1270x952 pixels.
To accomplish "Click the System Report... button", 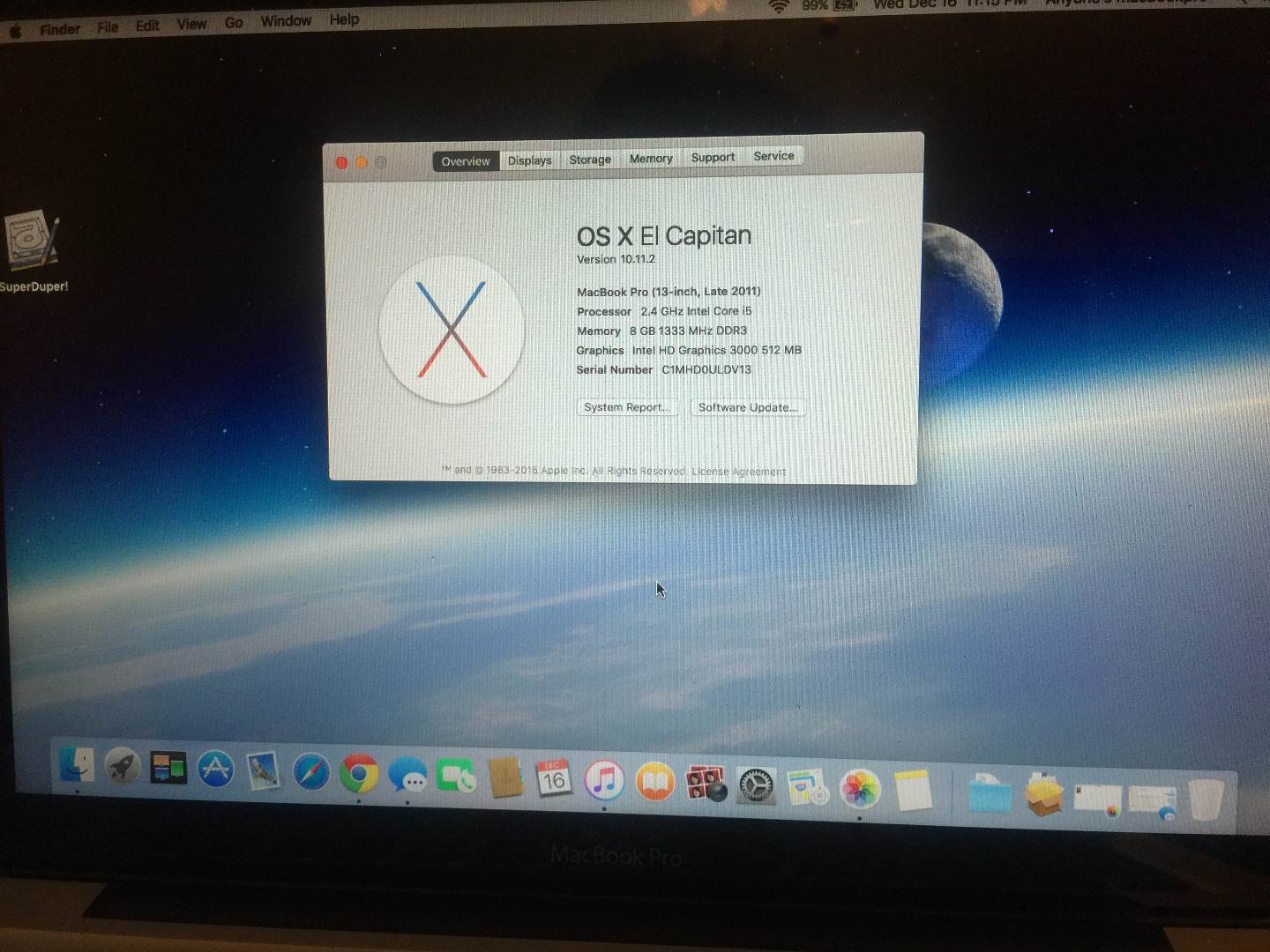I will 627,407.
